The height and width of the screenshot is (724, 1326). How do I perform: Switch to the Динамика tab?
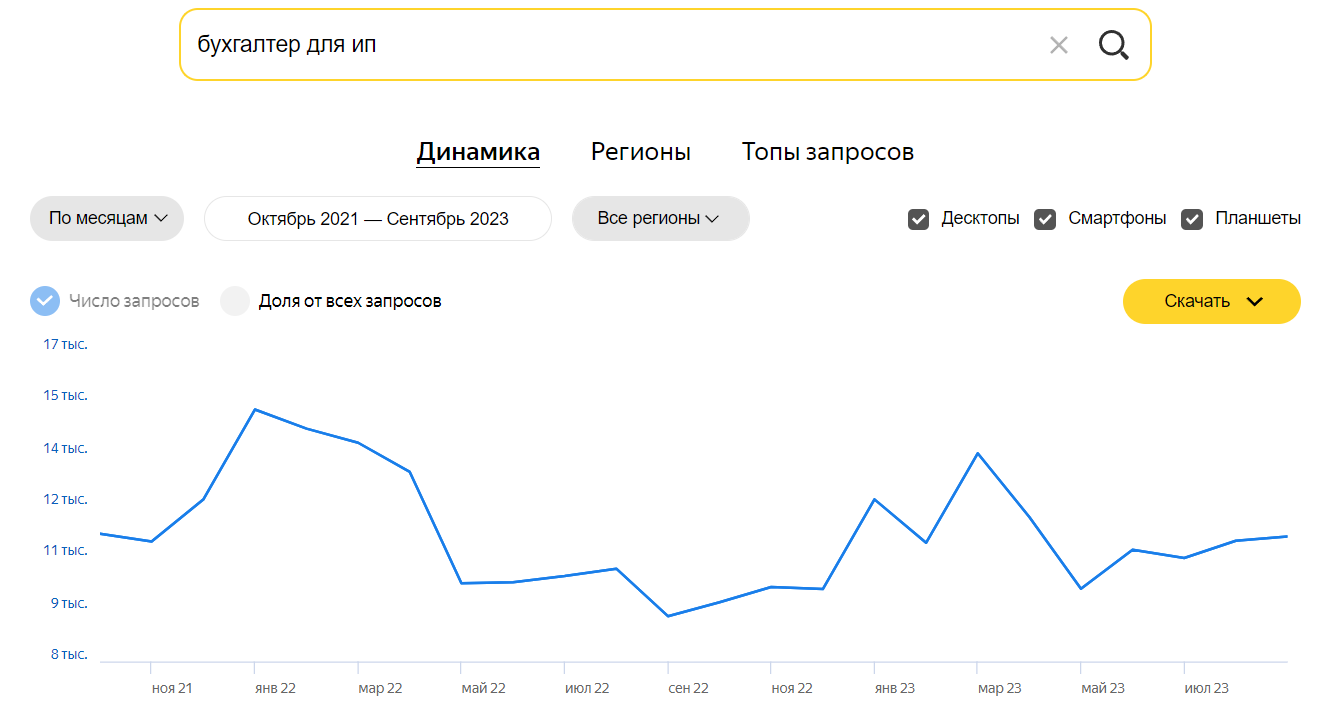[x=478, y=152]
